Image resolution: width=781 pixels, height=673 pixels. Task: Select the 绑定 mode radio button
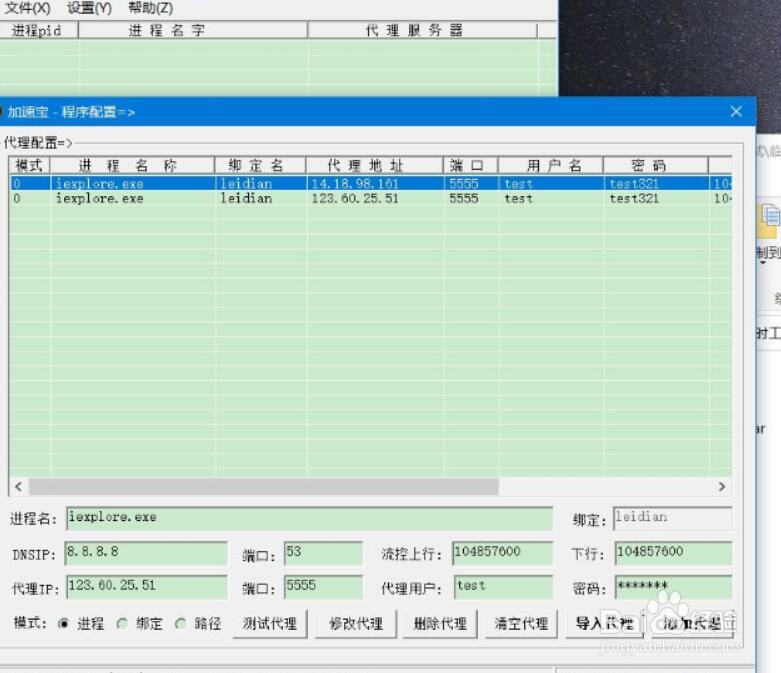pos(122,623)
